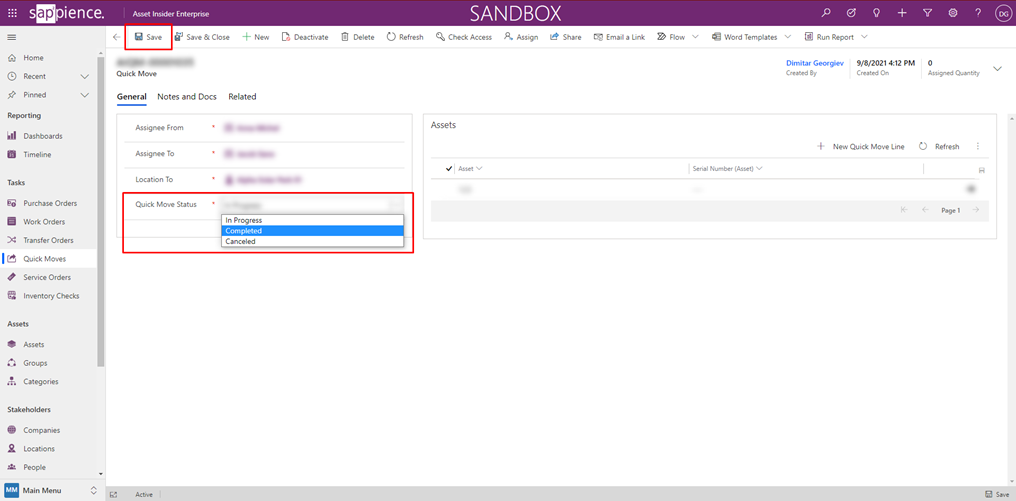Open the settings gear icon
This screenshot has height=501, width=1016.
(x=953, y=13)
